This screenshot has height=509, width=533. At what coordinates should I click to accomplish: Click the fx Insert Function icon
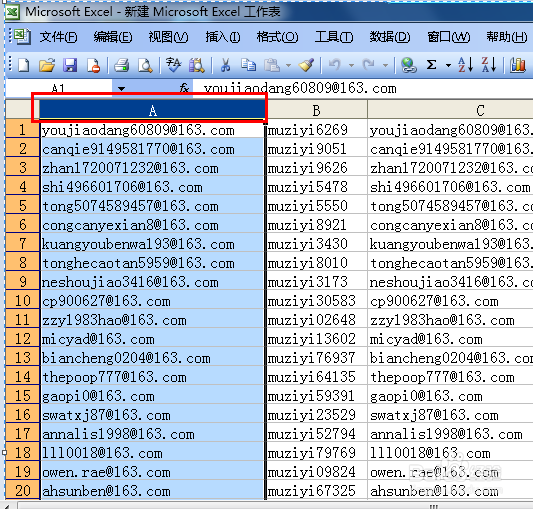click(x=184, y=89)
